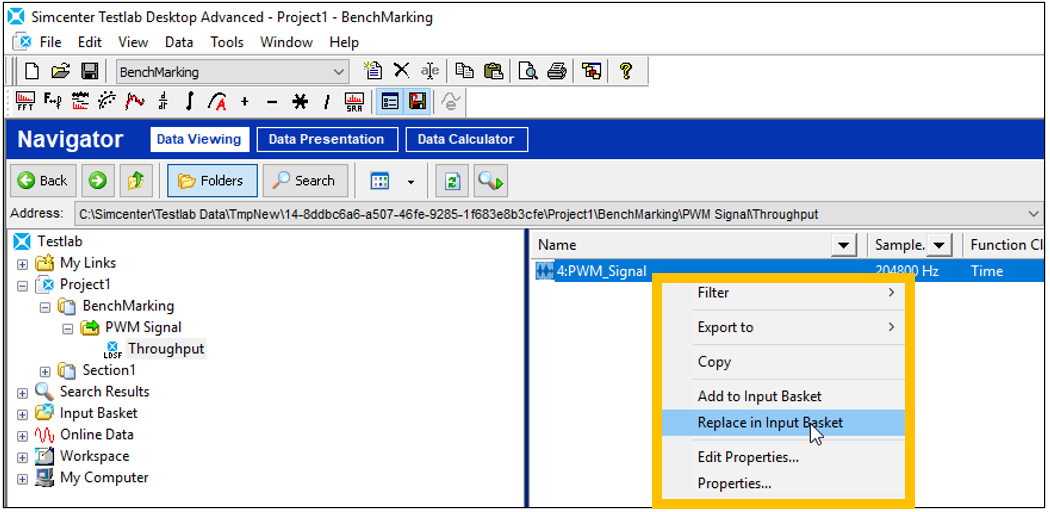Image resolution: width=1050 pixels, height=512 pixels.
Task: Collapse the BenchMarking tree node
Action: 45,307
